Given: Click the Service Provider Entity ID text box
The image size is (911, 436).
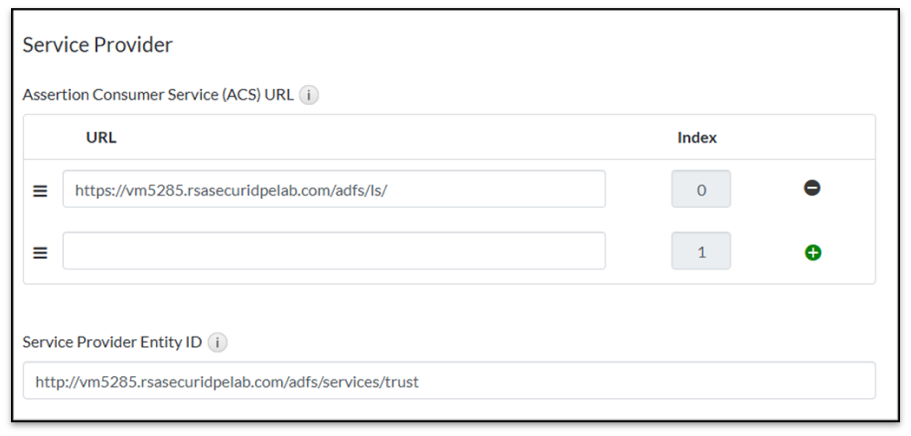Looking at the screenshot, I should [x=448, y=381].
